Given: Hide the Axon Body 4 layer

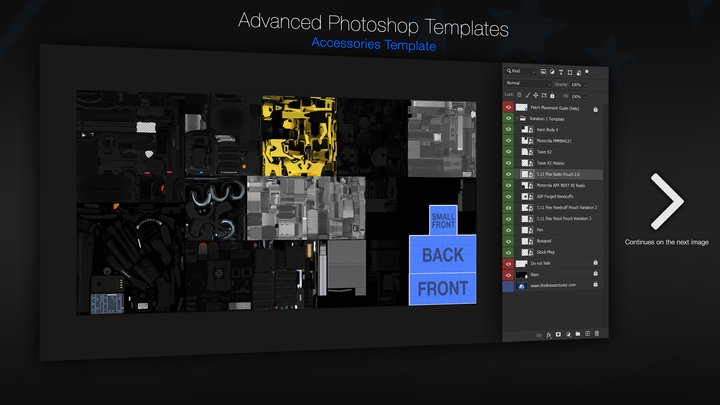Looking at the screenshot, I should pyautogui.click(x=508, y=129).
